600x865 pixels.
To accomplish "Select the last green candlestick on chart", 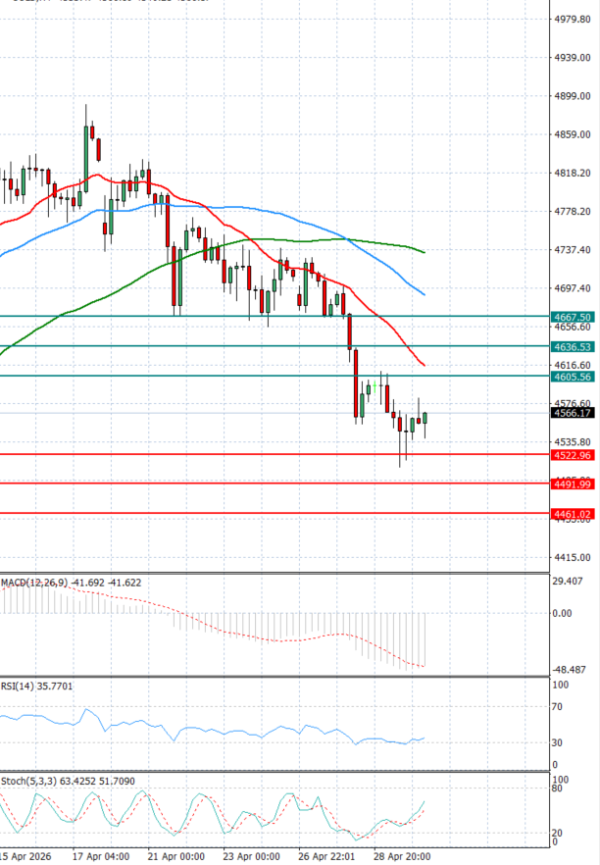I will tap(426, 418).
